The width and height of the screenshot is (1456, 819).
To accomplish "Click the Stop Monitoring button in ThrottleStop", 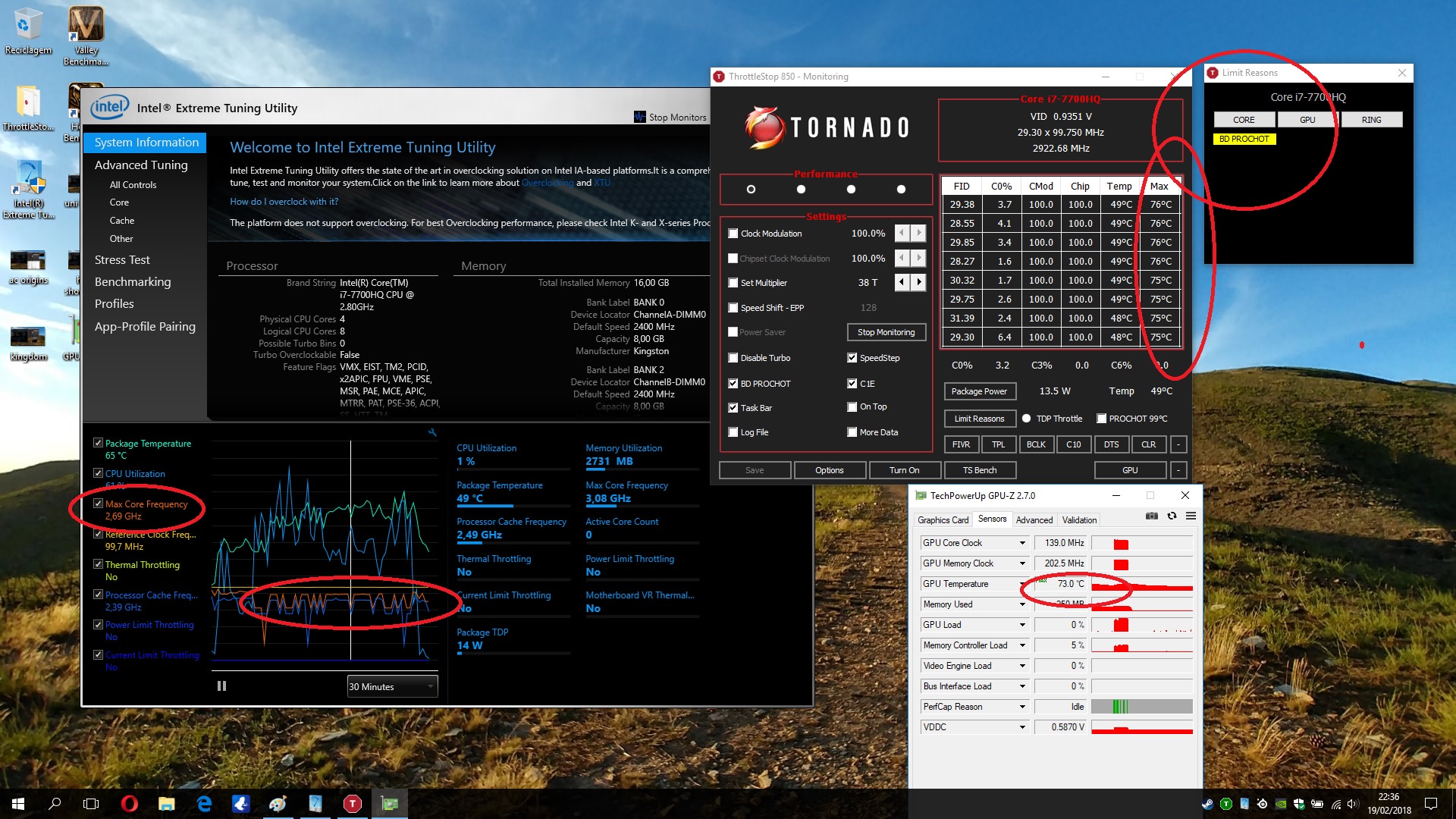I will (x=886, y=332).
